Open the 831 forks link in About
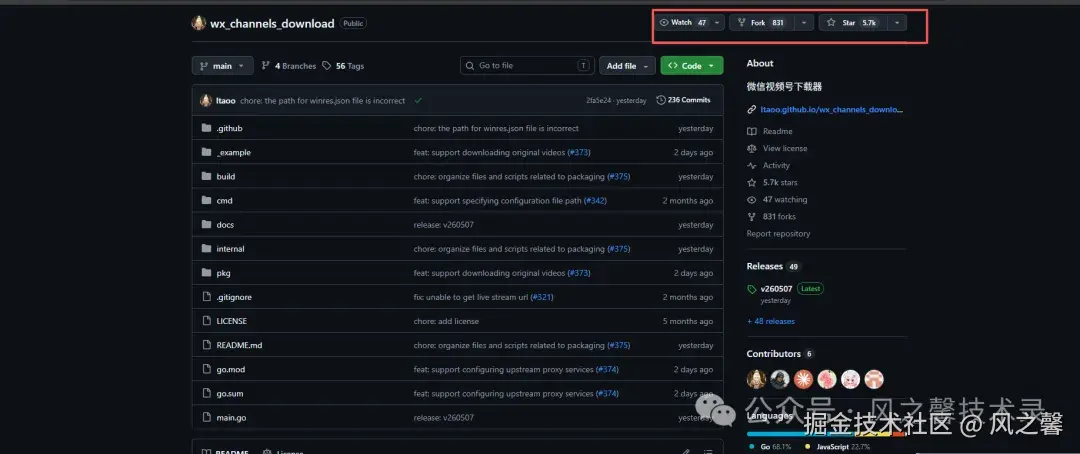 [779, 216]
